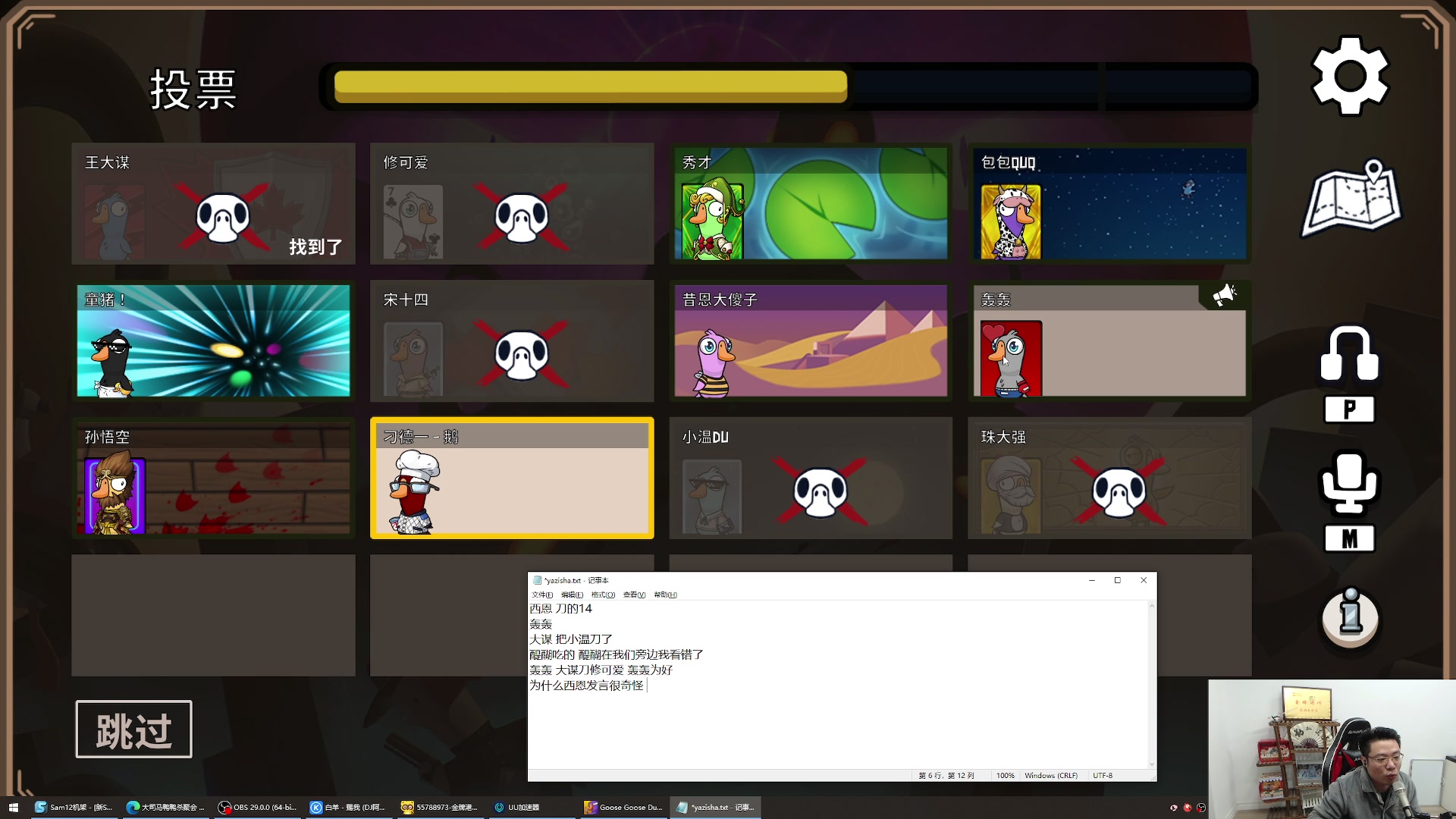
Task: Vote for player 包包QUQ
Action: [x=1109, y=203]
